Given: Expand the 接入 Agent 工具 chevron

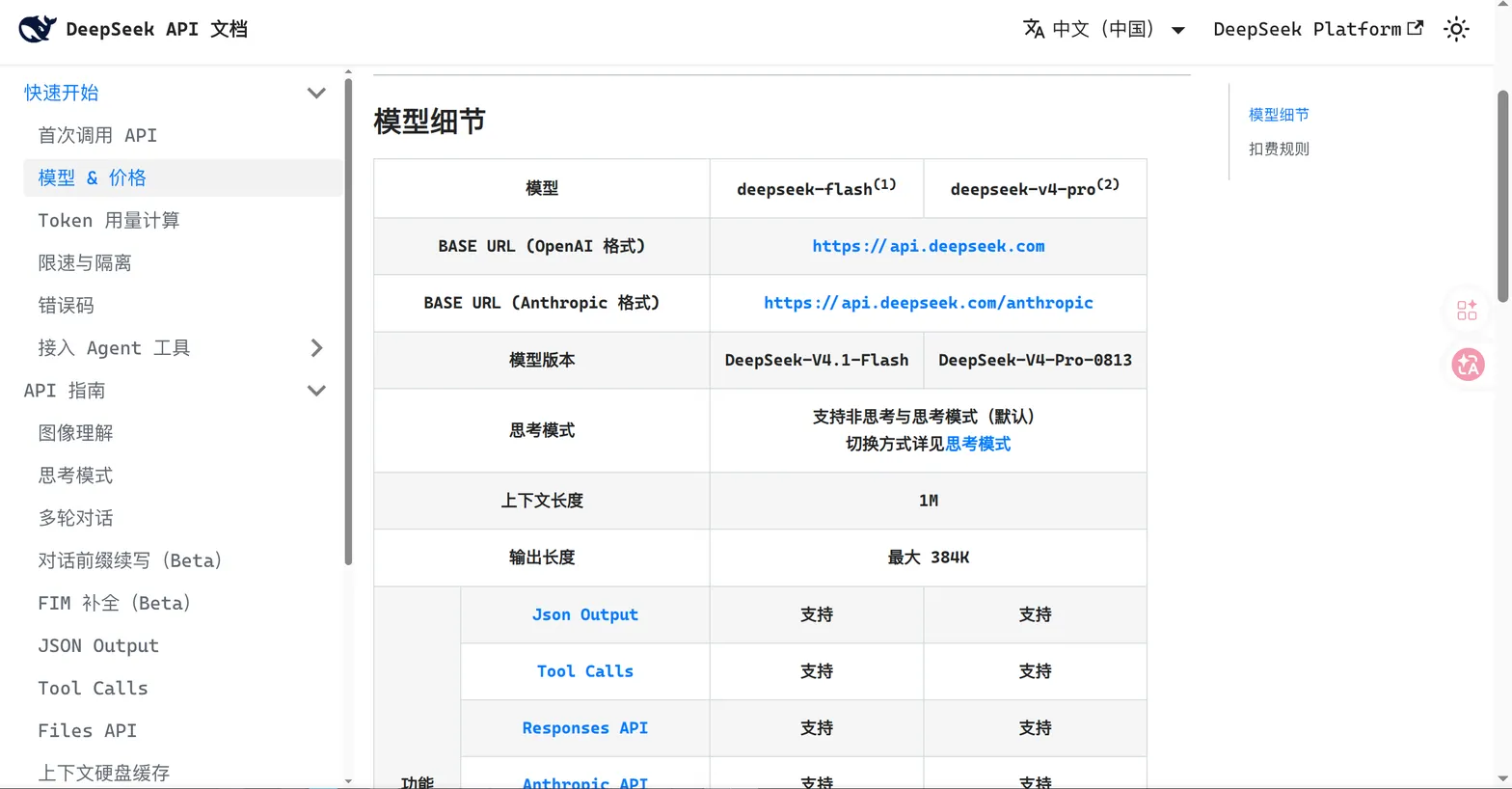Looking at the screenshot, I should (316, 348).
